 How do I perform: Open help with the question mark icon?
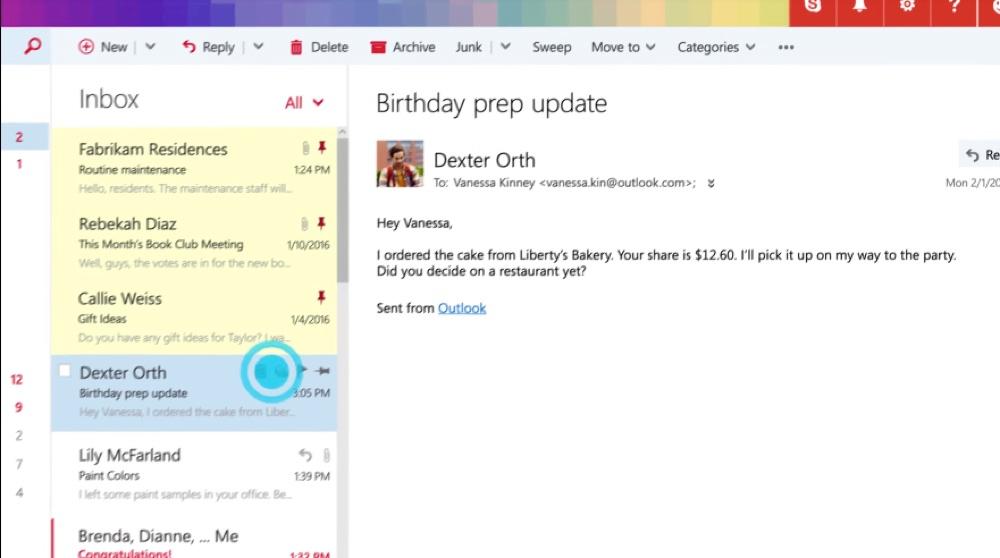tap(954, 6)
